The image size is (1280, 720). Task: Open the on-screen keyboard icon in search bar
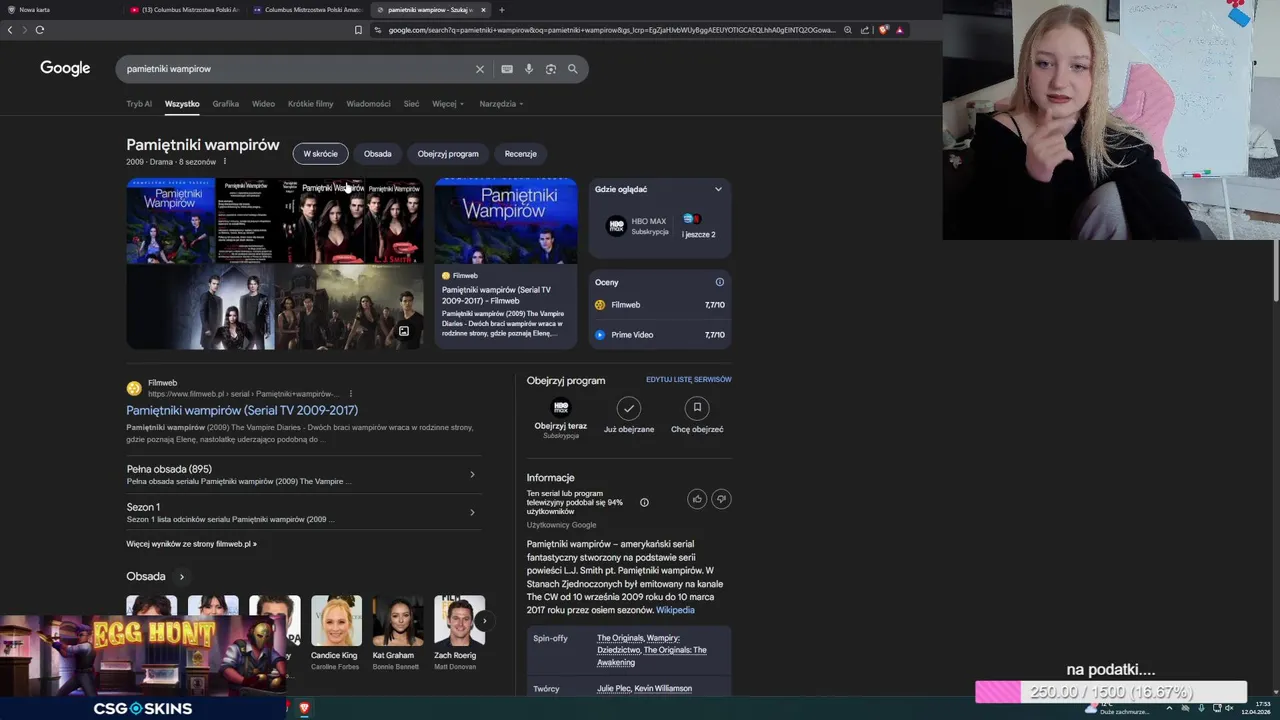click(507, 69)
